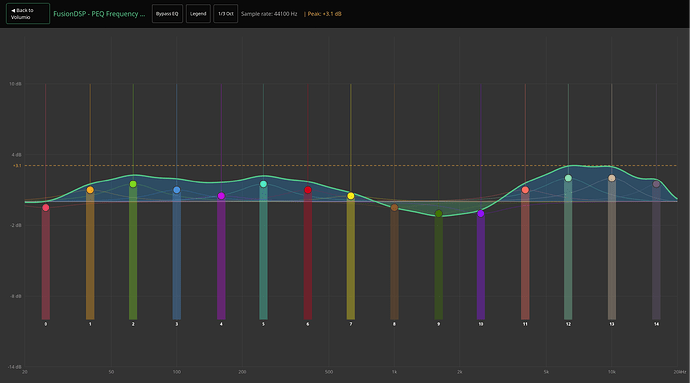Select the grey-purple band 14 handle
Image resolution: width=690 pixels, height=383 pixels.
click(657, 184)
